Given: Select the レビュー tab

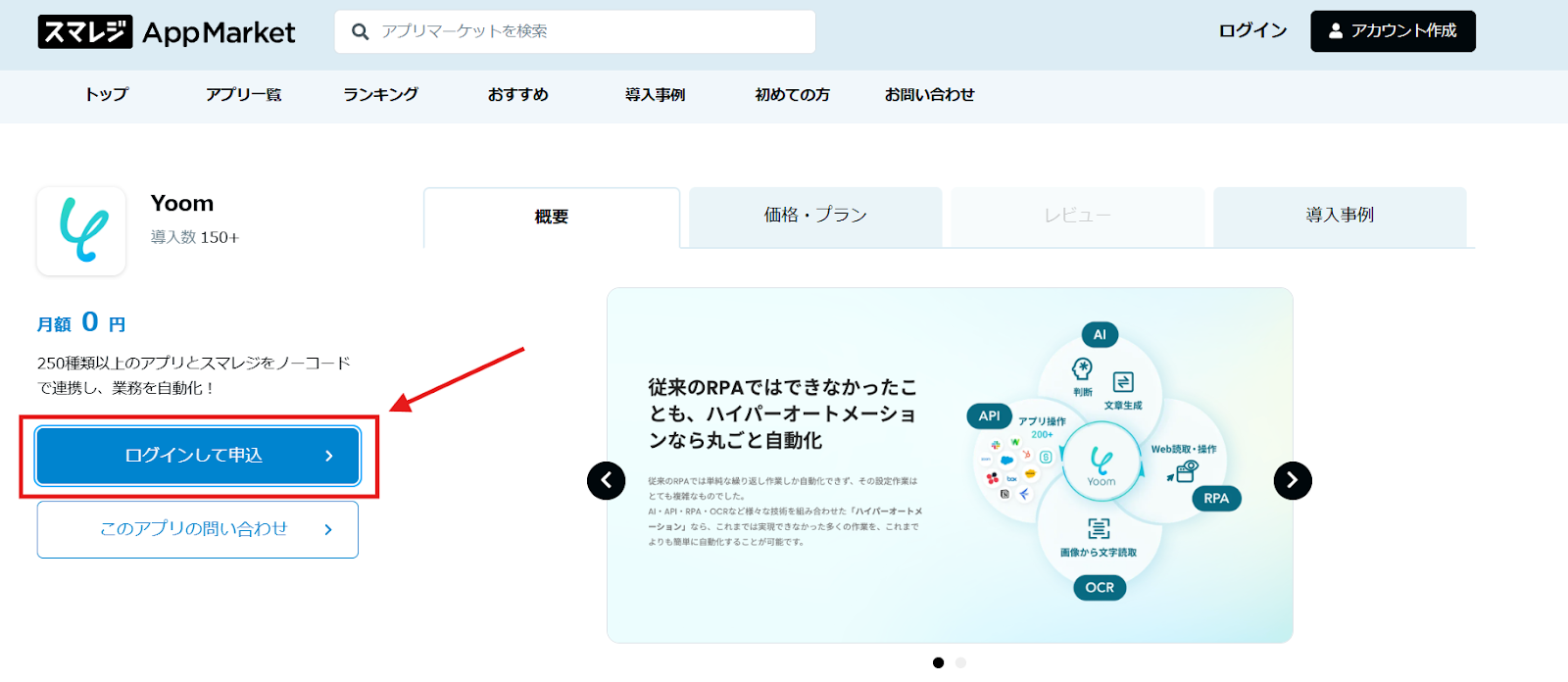Looking at the screenshot, I should tap(1077, 217).
